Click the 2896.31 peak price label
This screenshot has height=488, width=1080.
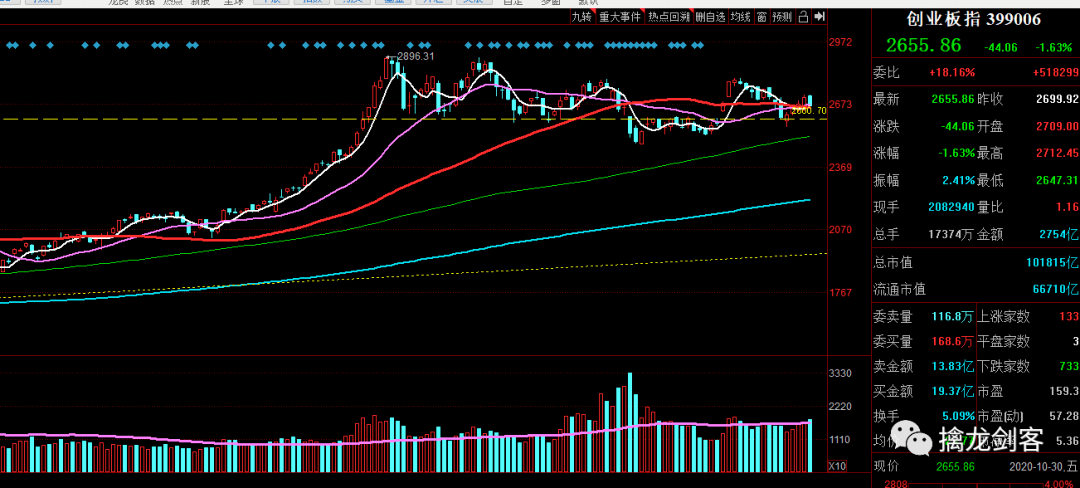coord(415,56)
